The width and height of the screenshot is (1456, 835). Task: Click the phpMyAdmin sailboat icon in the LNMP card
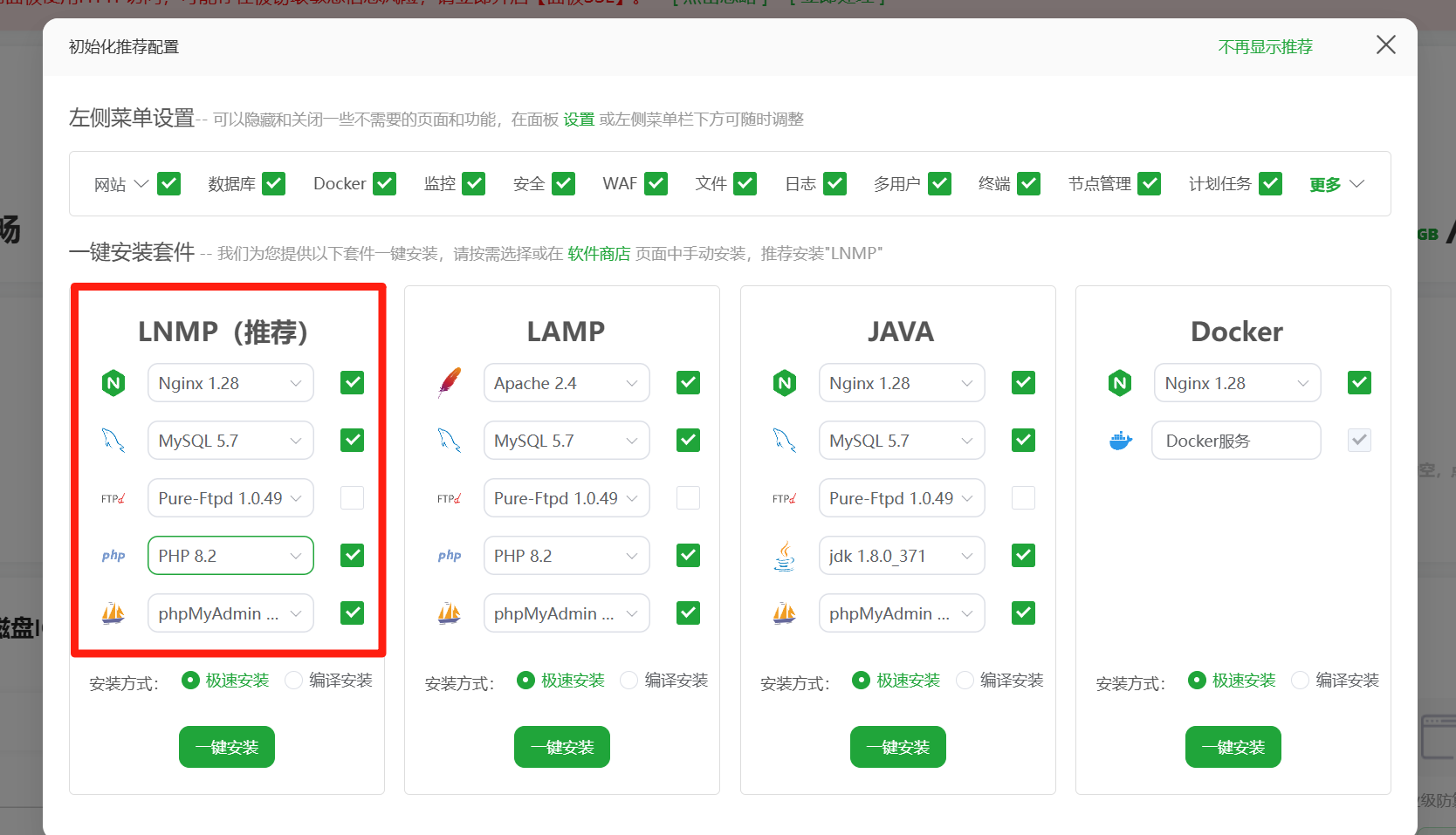[113, 613]
